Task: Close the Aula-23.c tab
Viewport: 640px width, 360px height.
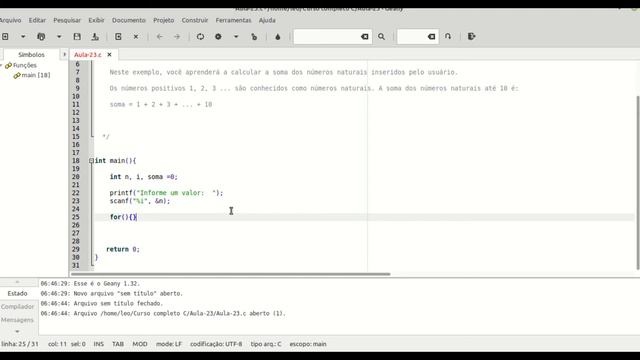Action: [x=109, y=54]
